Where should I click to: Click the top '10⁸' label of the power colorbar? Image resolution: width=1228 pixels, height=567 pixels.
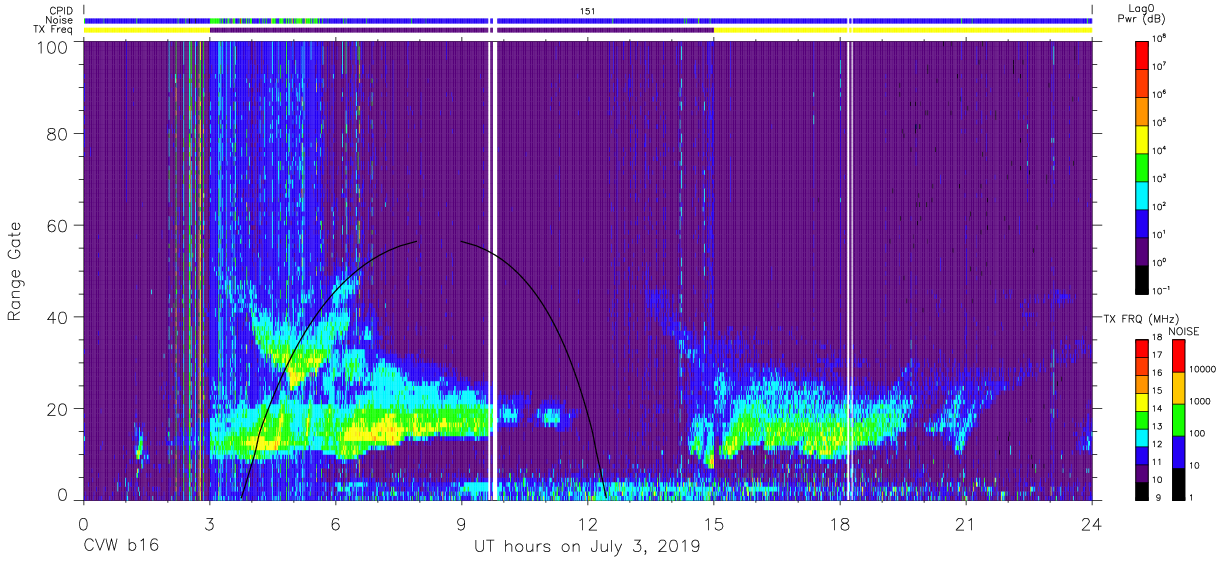point(1161,39)
